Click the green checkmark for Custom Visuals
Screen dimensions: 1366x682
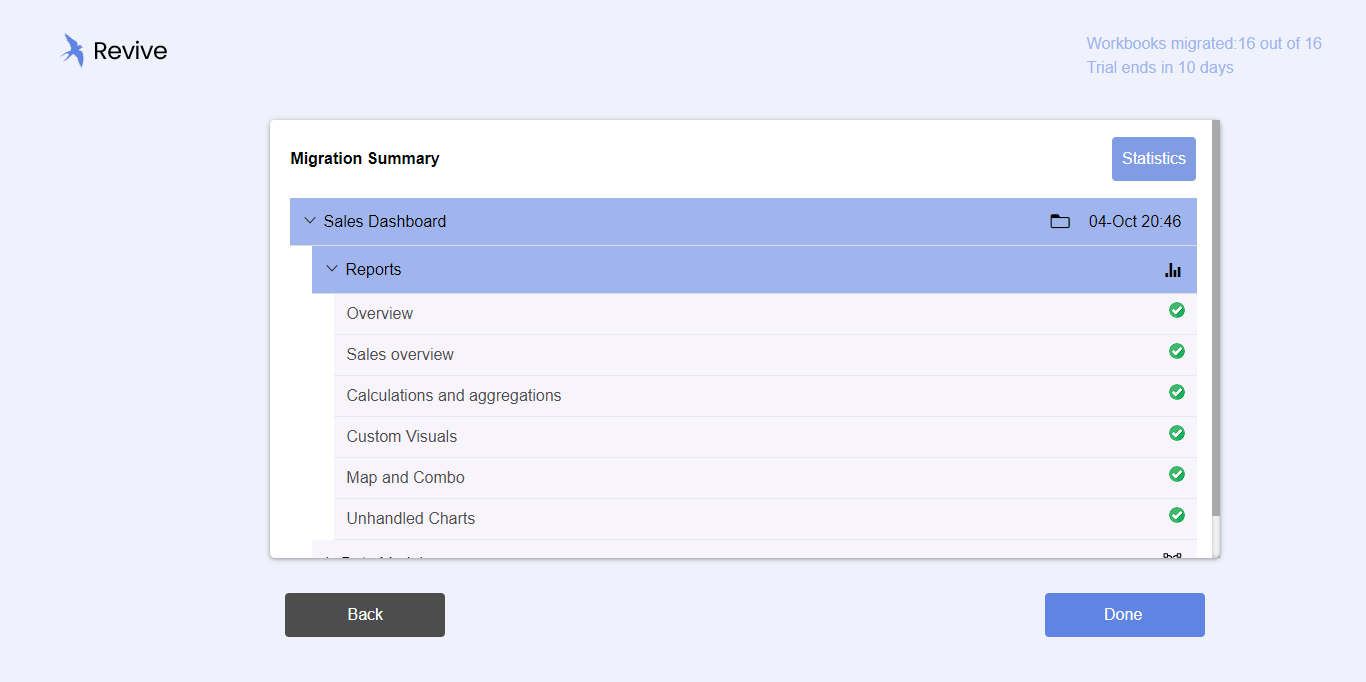pyautogui.click(x=1177, y=433)
